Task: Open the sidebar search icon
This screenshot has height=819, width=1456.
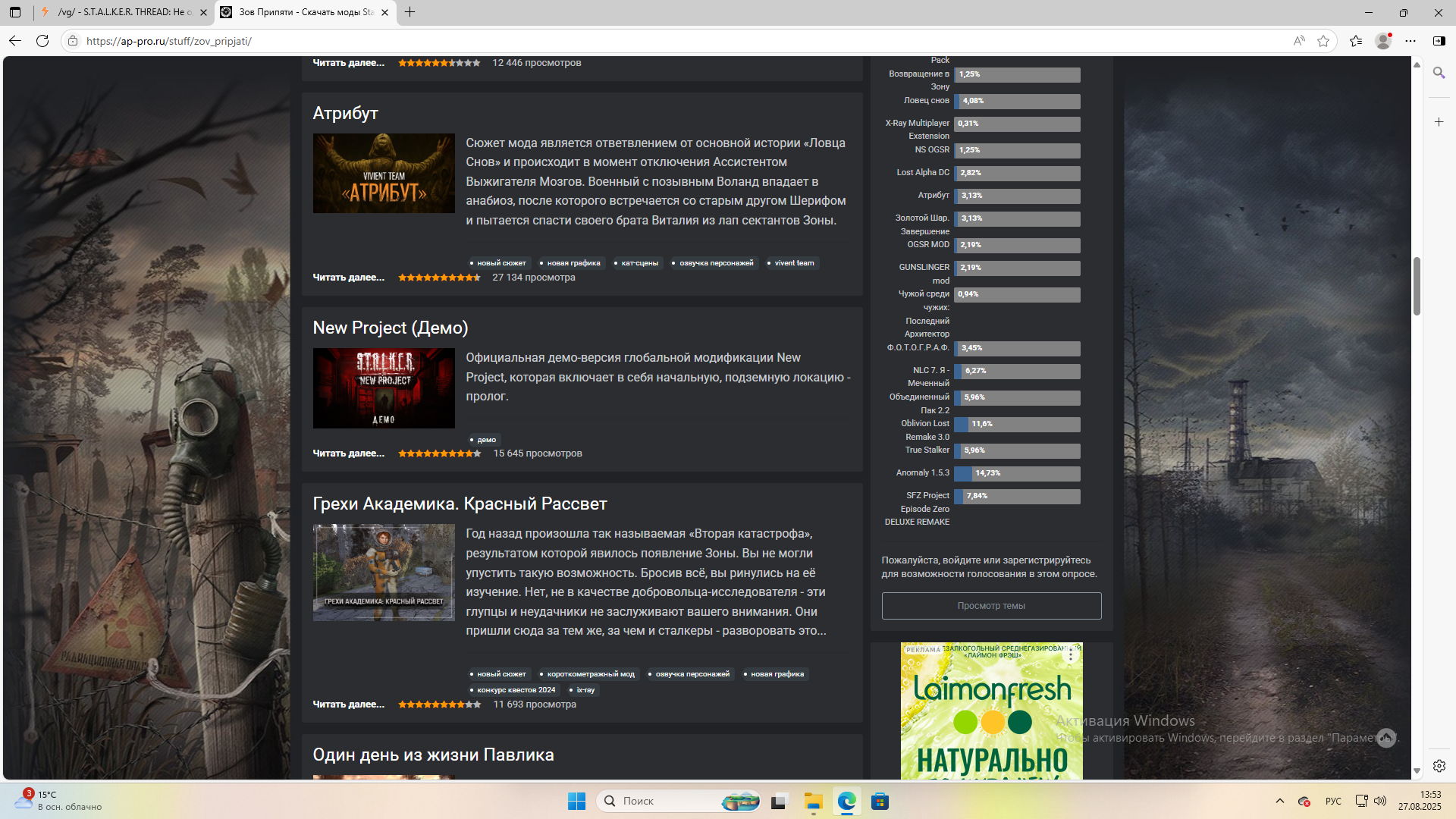Action: pyautogui.click(x=1439, y=73)
